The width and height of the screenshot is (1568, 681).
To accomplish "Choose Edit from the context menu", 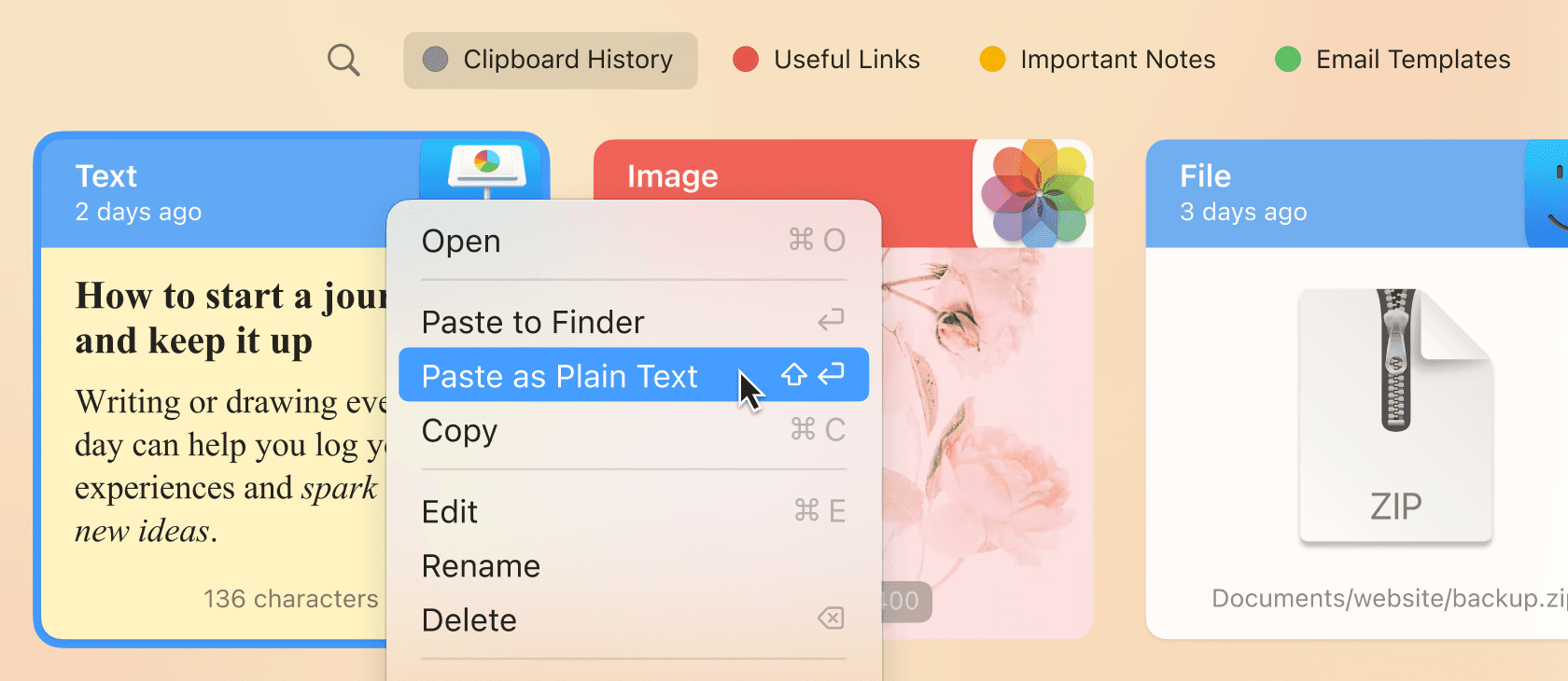I will (x=450, y=512).
